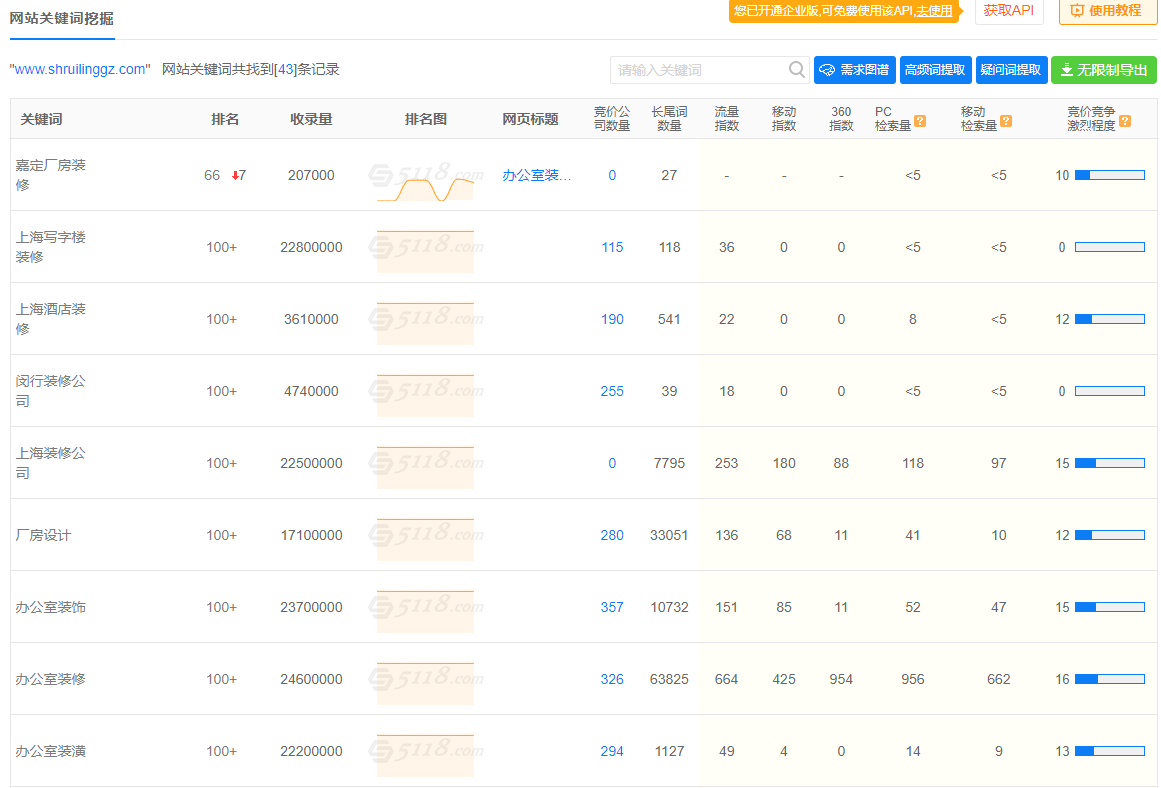View the ranking chart for 办公室装潢
Viewport: 1161px width, 788px height.
coord(425,755)
